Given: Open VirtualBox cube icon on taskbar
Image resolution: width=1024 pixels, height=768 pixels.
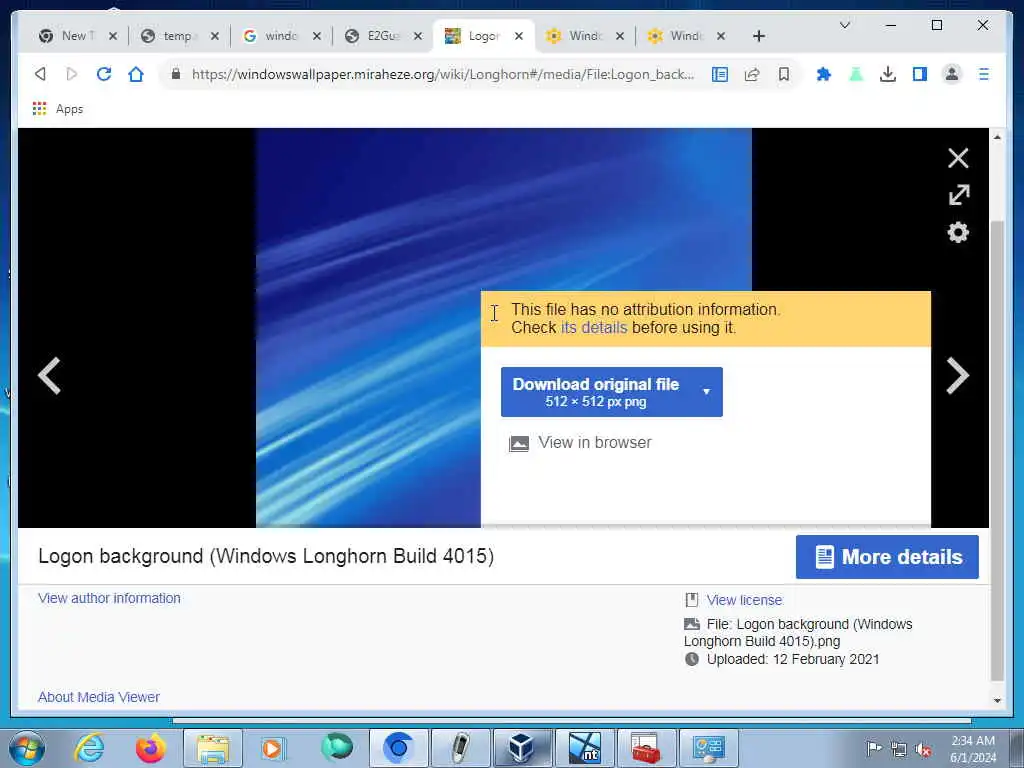Looking at the screenshot, I should 522,748.
